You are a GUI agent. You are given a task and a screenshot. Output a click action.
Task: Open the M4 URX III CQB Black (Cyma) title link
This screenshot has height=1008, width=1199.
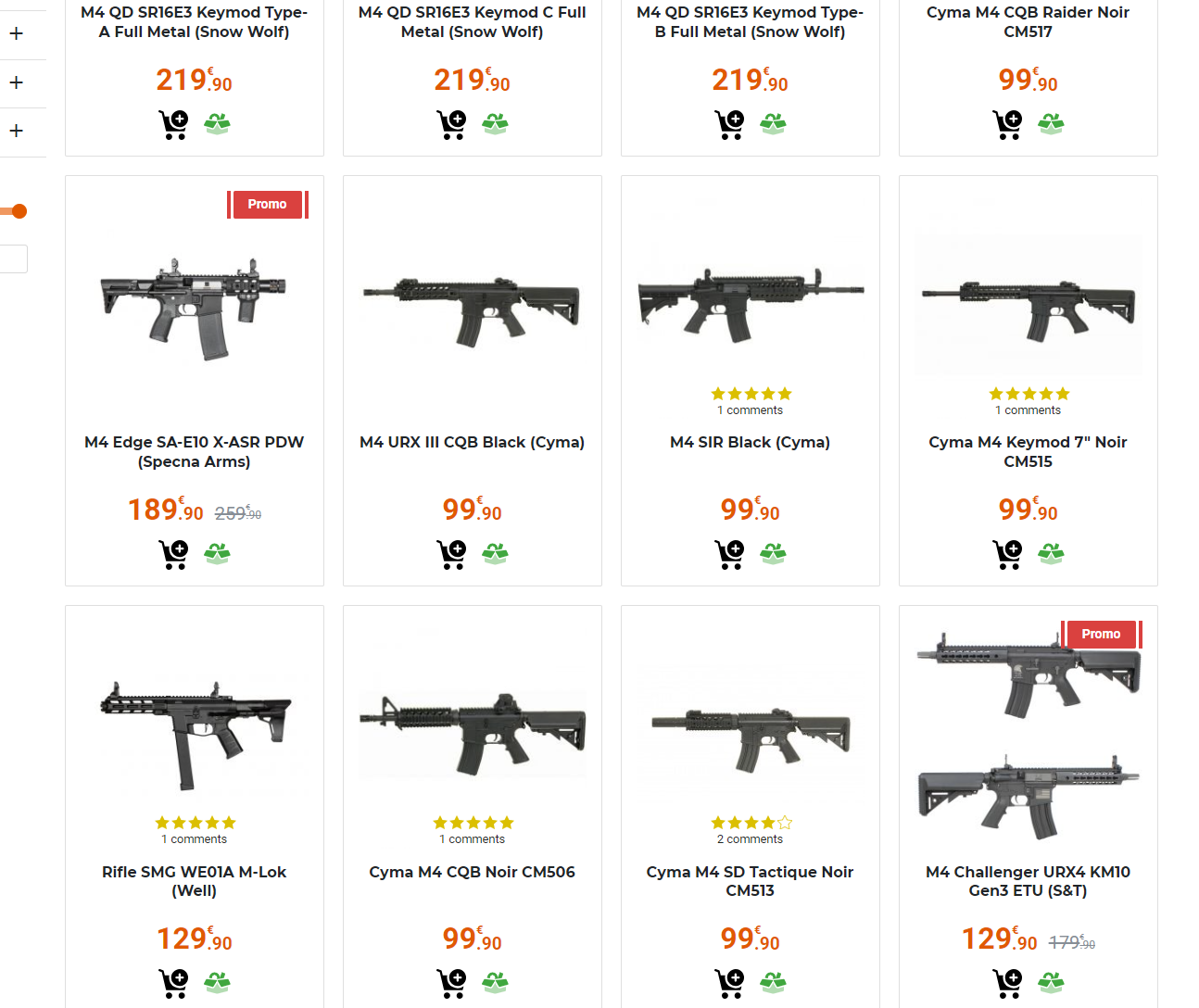(472, 442)
